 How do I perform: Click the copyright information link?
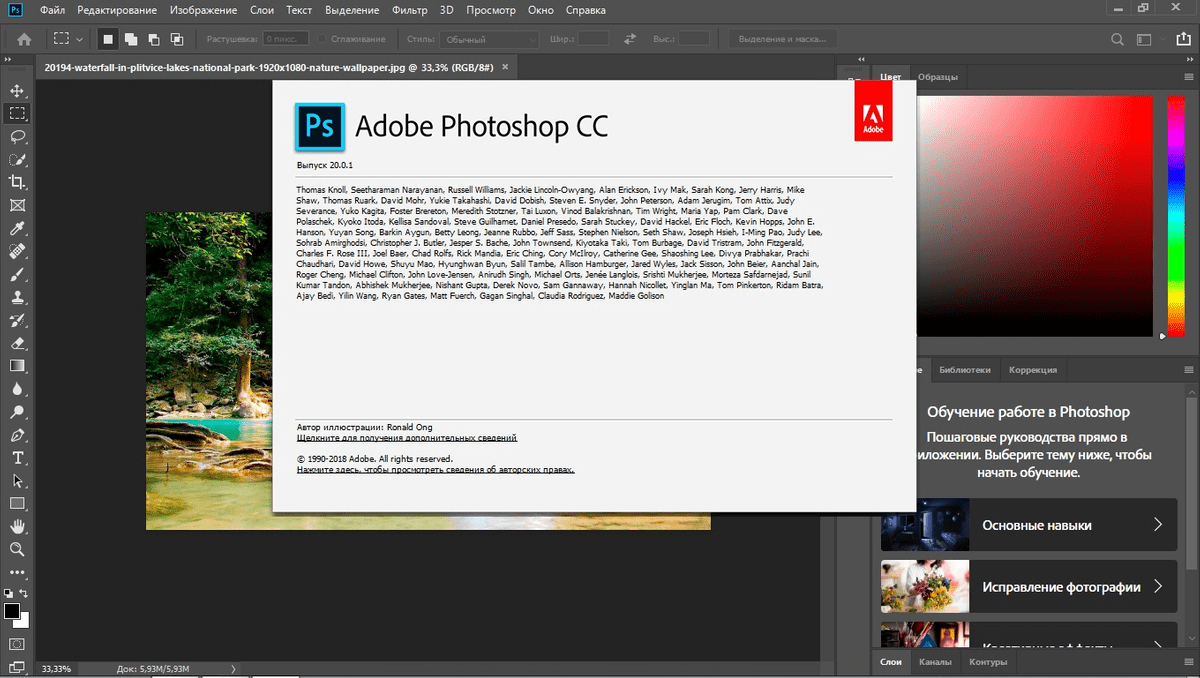[435, 469]
